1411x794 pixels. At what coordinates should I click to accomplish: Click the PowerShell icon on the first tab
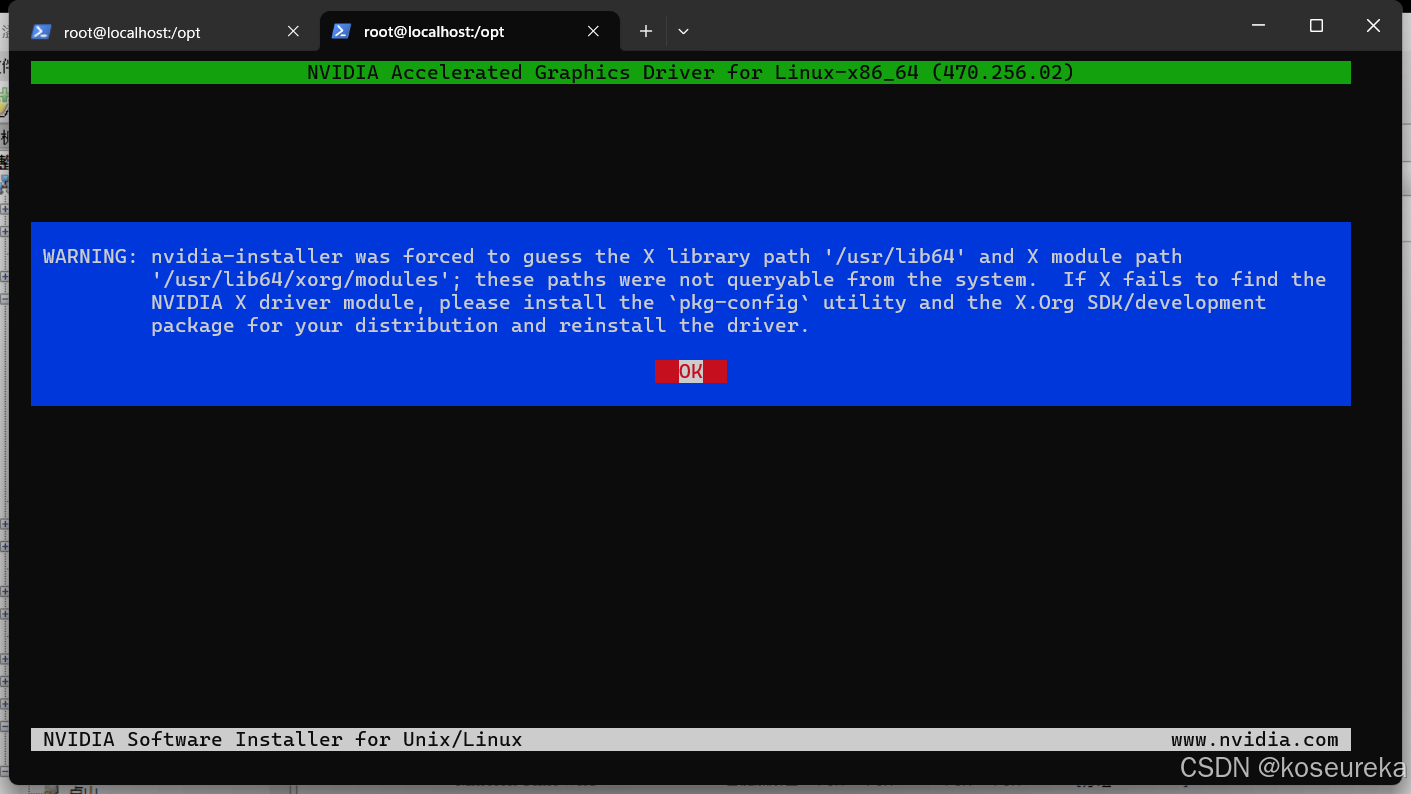(41, 32)
